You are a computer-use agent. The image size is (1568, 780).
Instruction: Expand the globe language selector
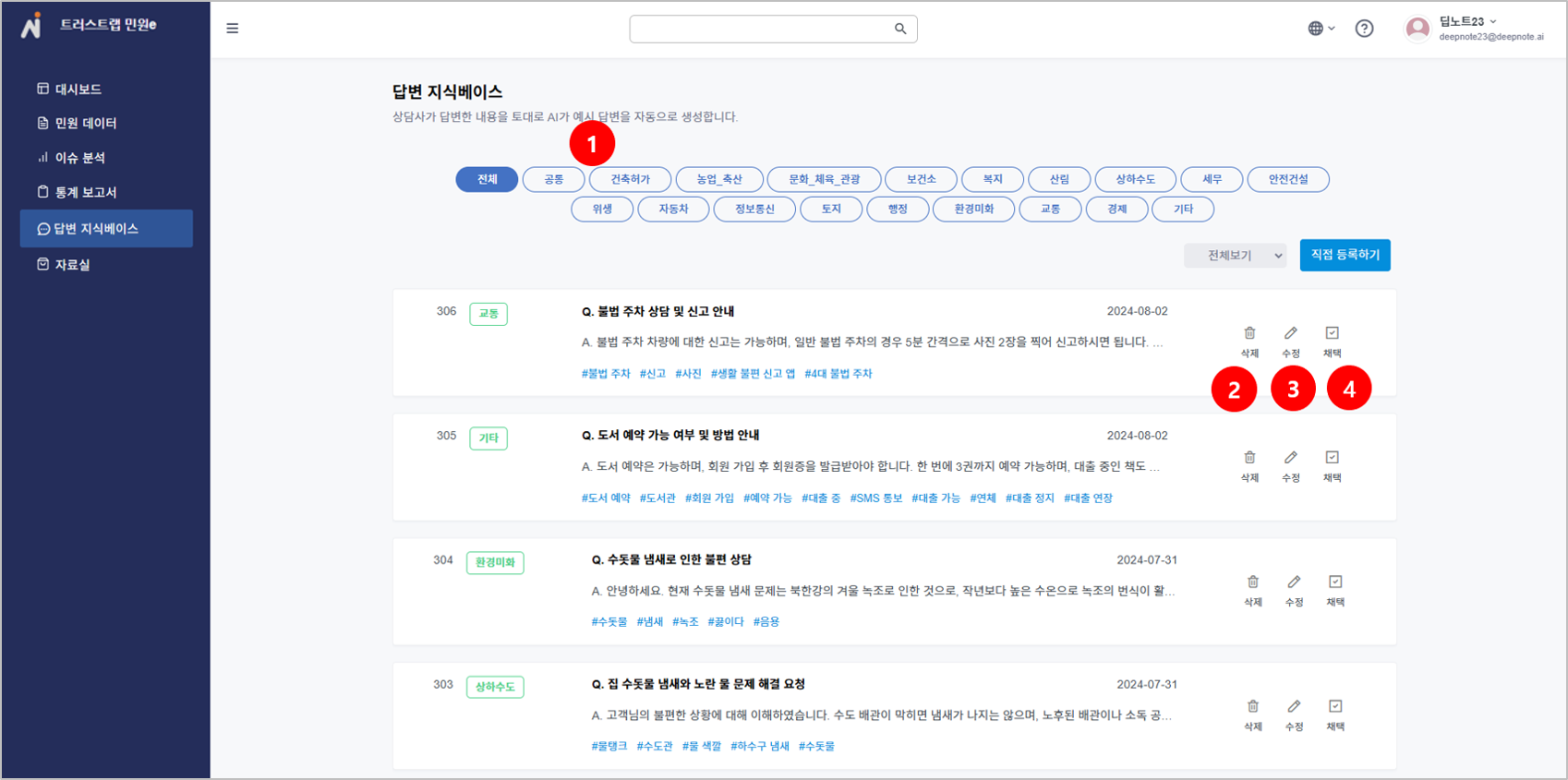coord(1321,29)
